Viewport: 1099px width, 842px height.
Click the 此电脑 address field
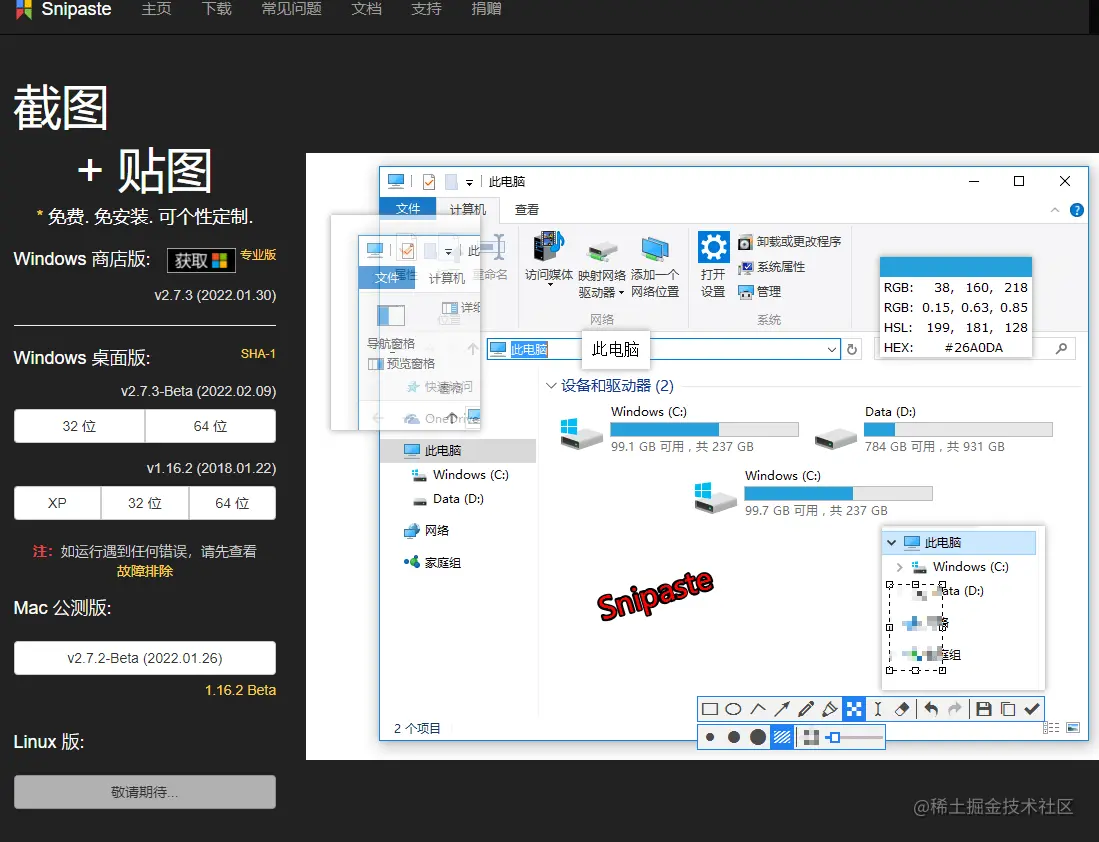point(663,349)
